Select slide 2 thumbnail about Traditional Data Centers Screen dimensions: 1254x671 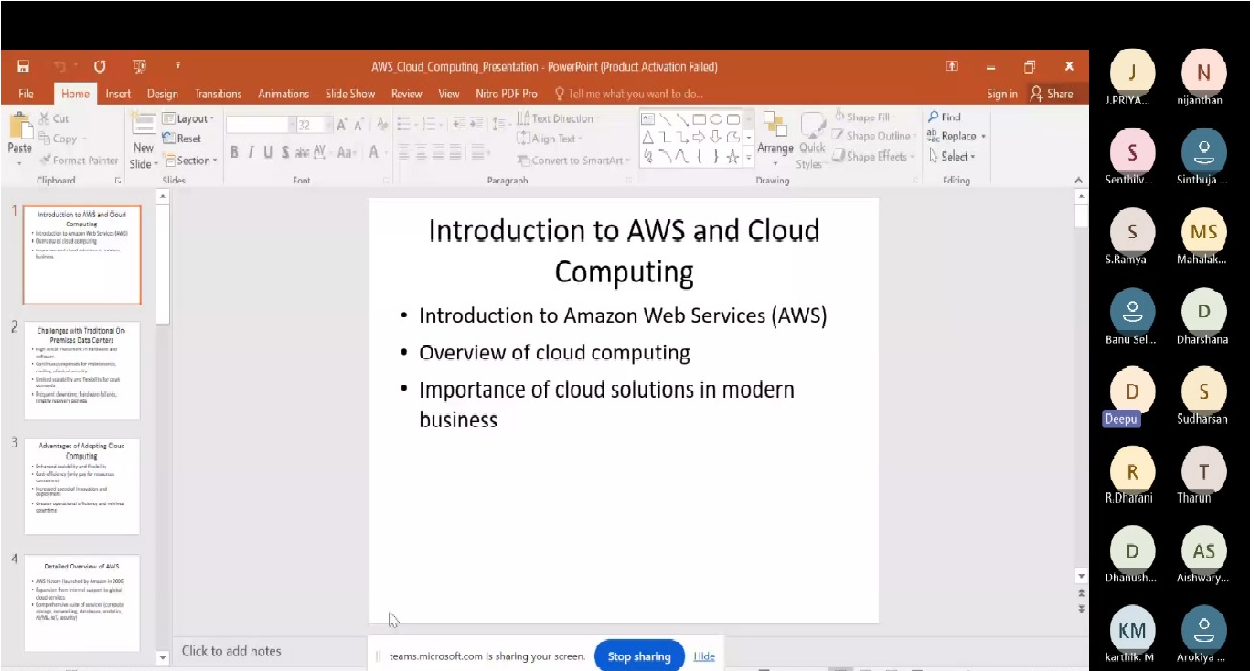point(82,370)
